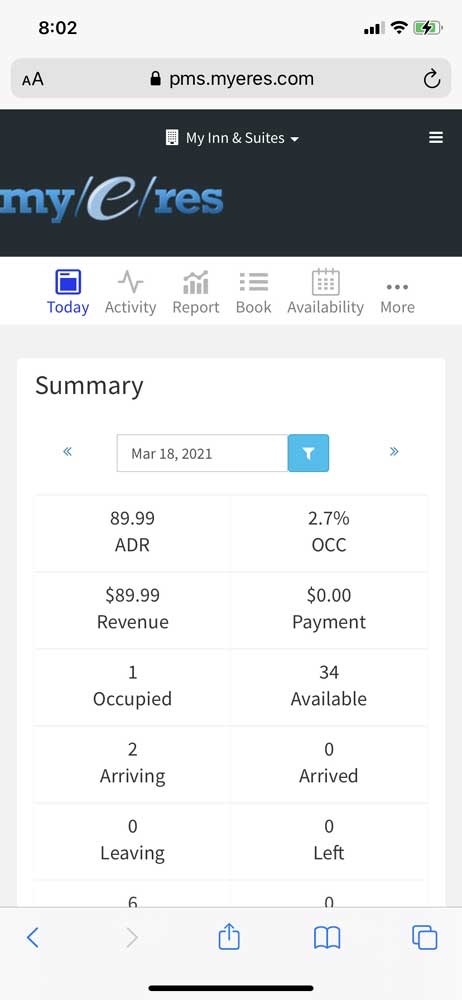Screen dimensions: 462x1000
Task: Select the Book tab
Action: [253, 293]
